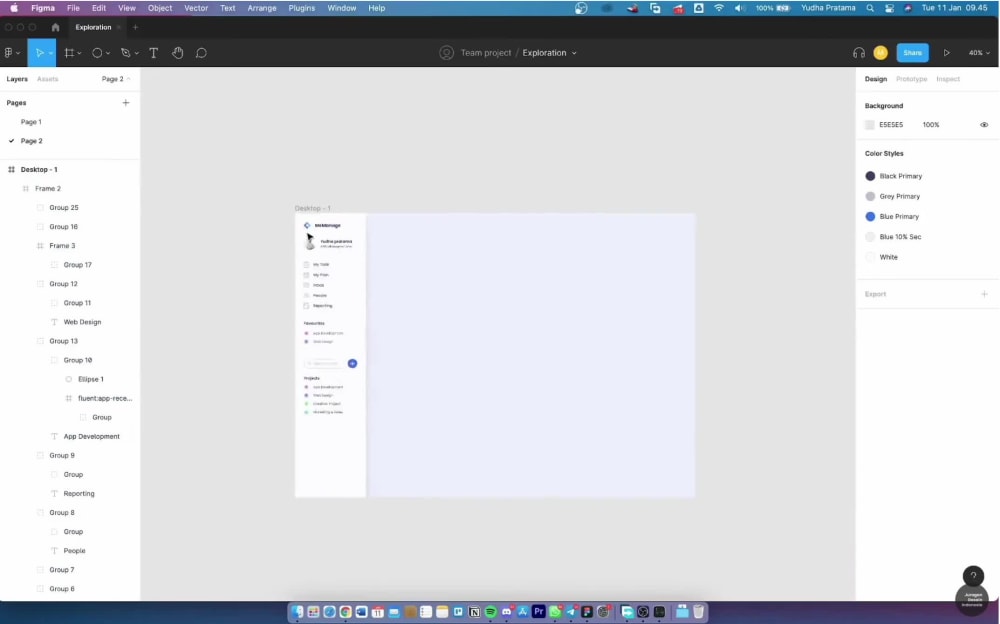Select the Ellipse shape tool
1000x624 pixels.
click(97, 53)
